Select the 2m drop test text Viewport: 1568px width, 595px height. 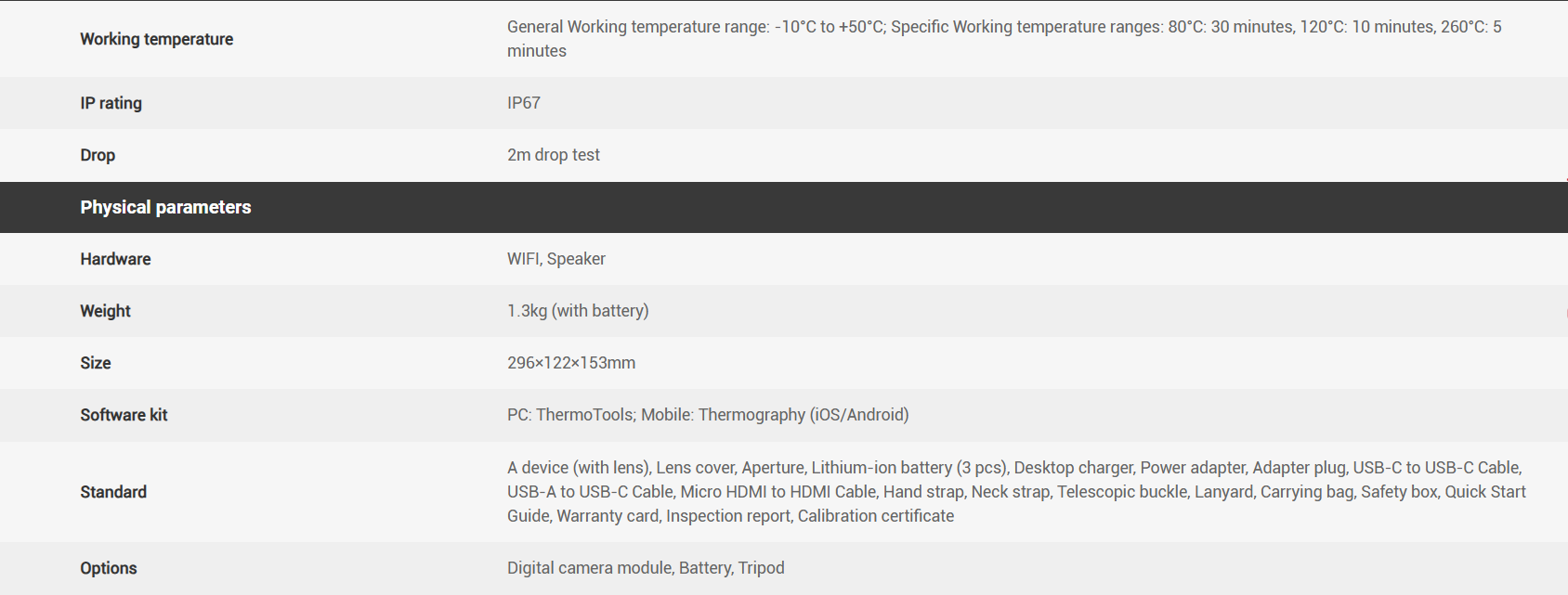coord(553,155)
